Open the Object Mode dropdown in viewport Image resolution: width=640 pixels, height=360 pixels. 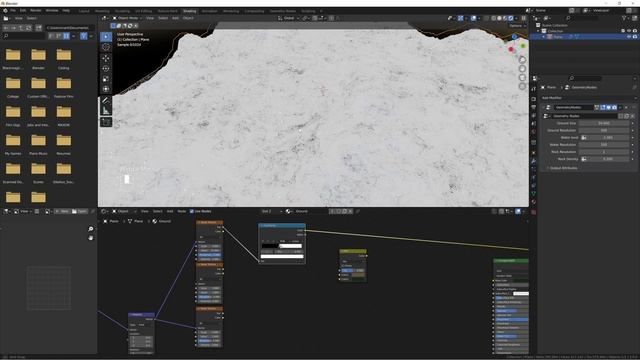click(127, 18)
